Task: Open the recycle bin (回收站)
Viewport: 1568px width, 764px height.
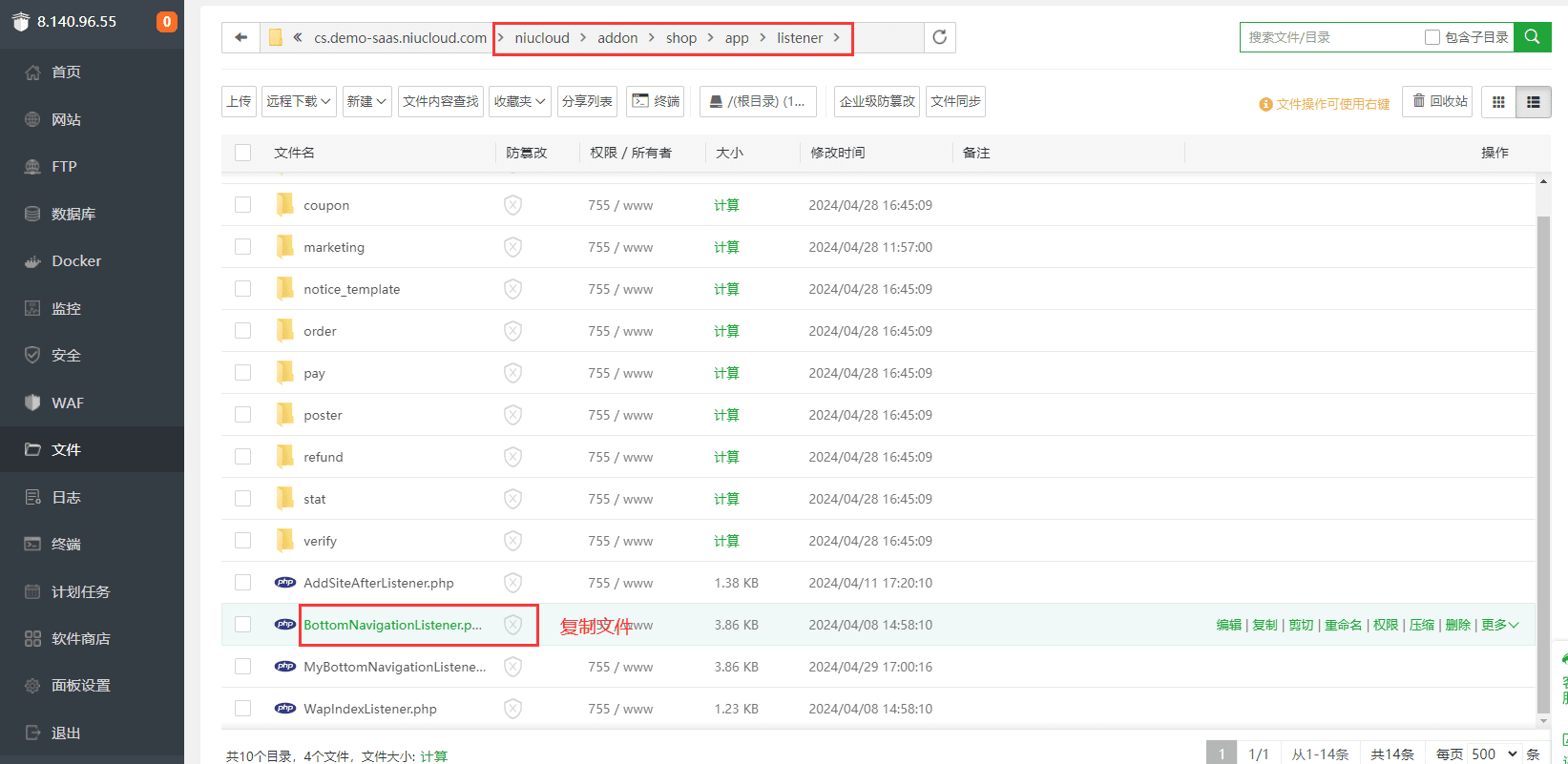Action: pos(1439,101)
